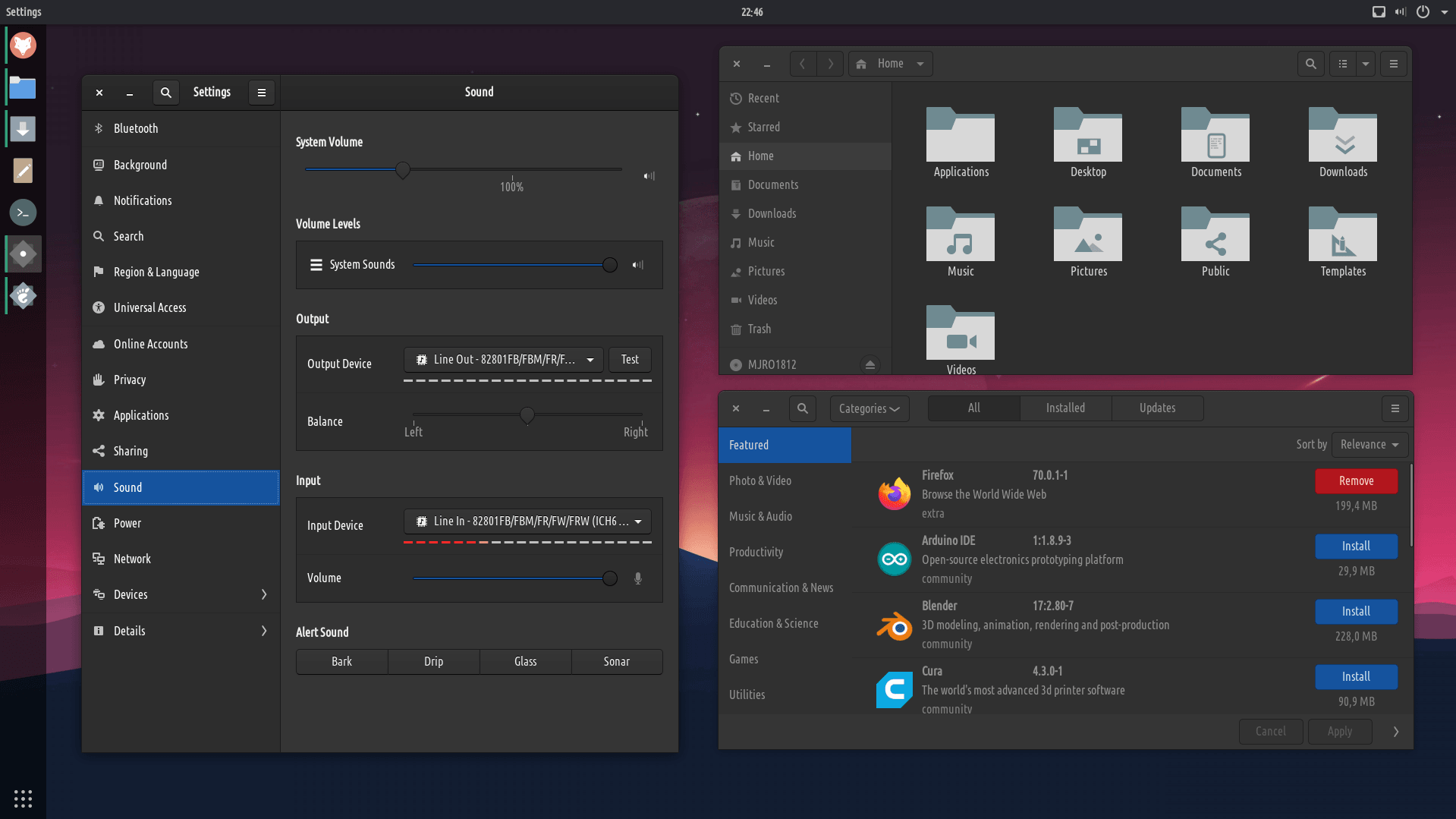Mute the System Sounds level

pos(637,265)
